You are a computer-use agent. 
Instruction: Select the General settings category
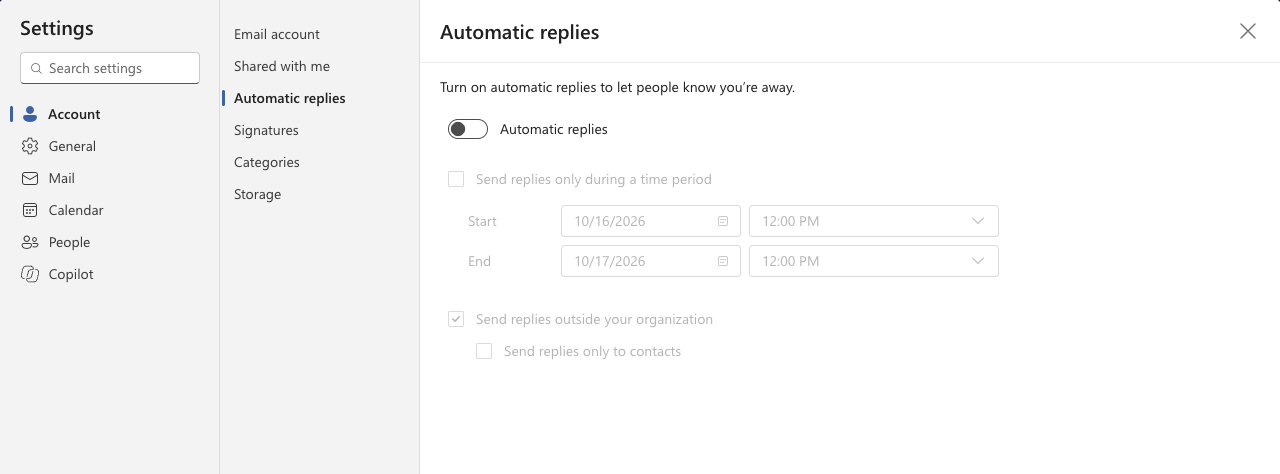coord(110,146)
